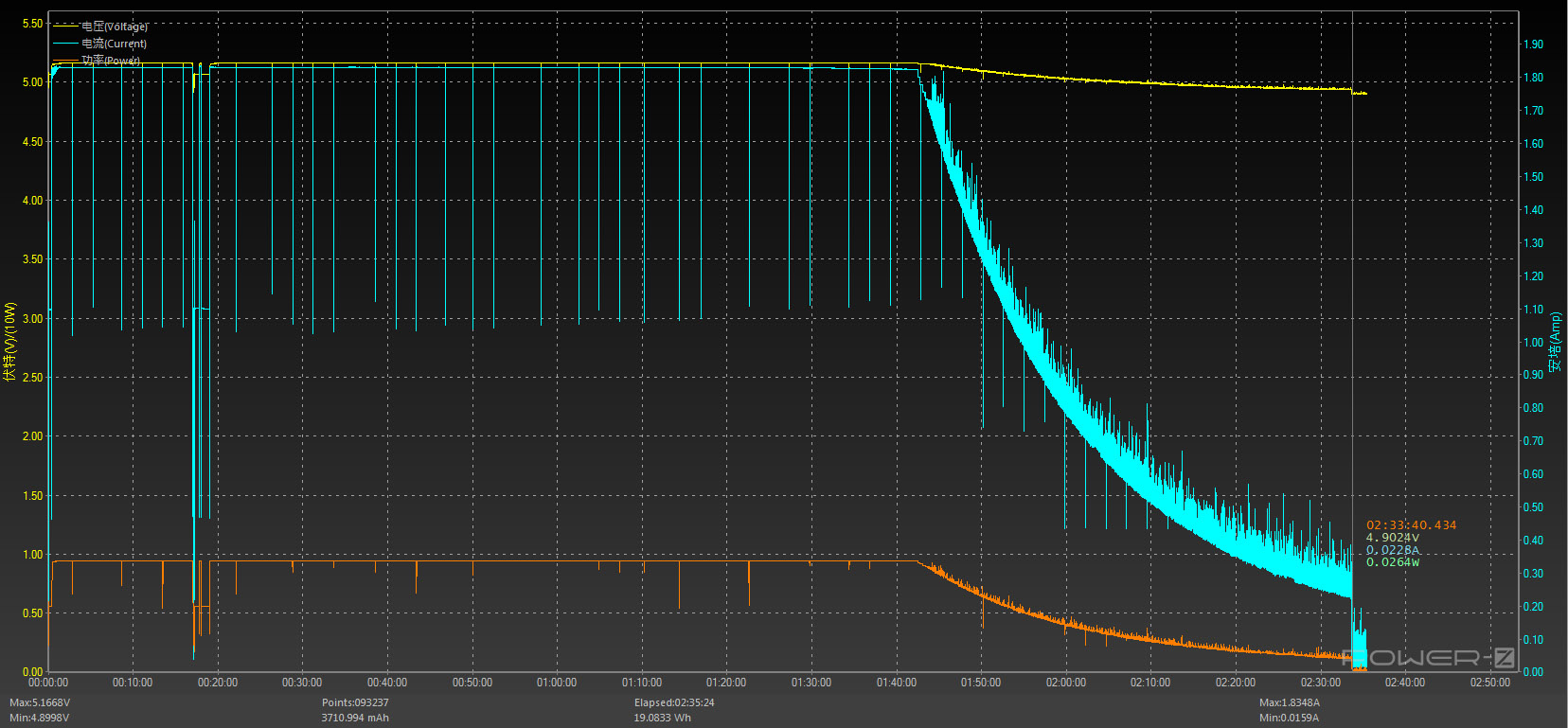Select the 00:00:00 start time label

pyautogui.click(x=48, y=683)
